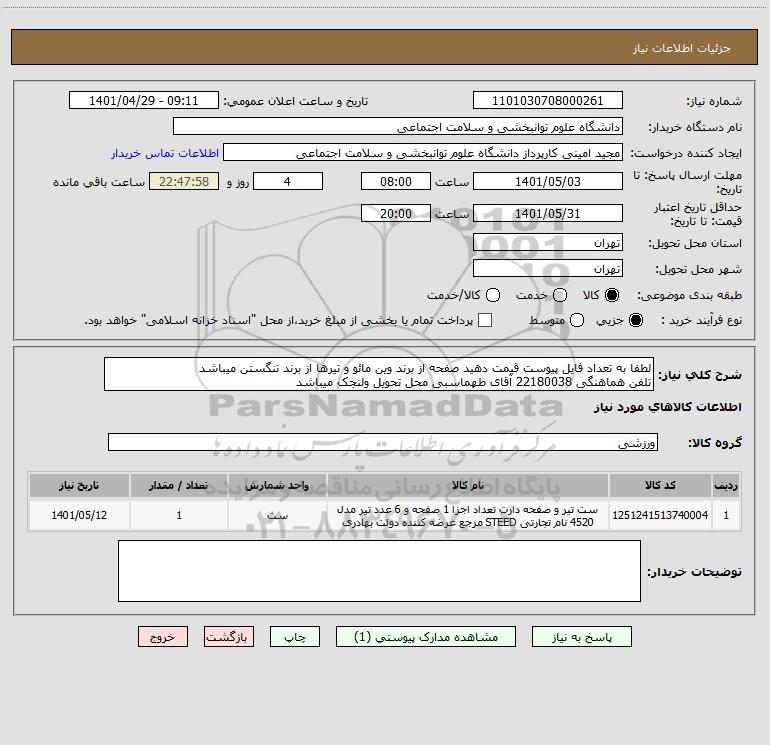This screenshot has width=770, height=745.
Task: Click the announcement date field 1401/04/29 - 09:11
Action: tap(143, 101)
